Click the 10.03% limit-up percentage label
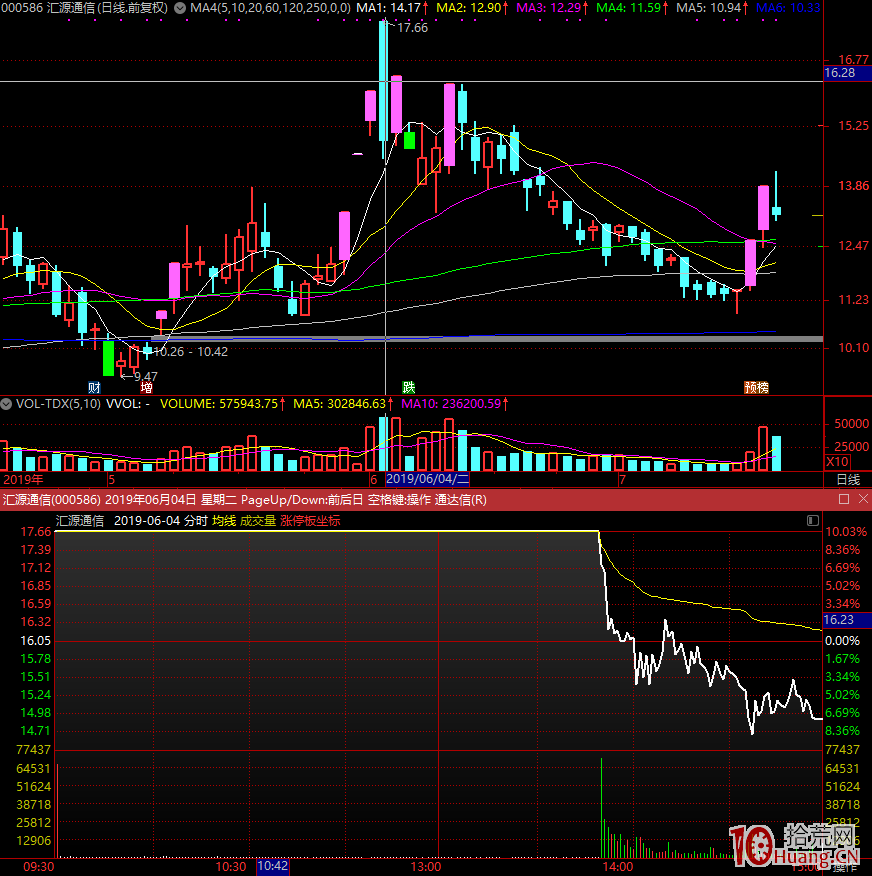This screenshot has height=876, width=872. pos(846,532)
